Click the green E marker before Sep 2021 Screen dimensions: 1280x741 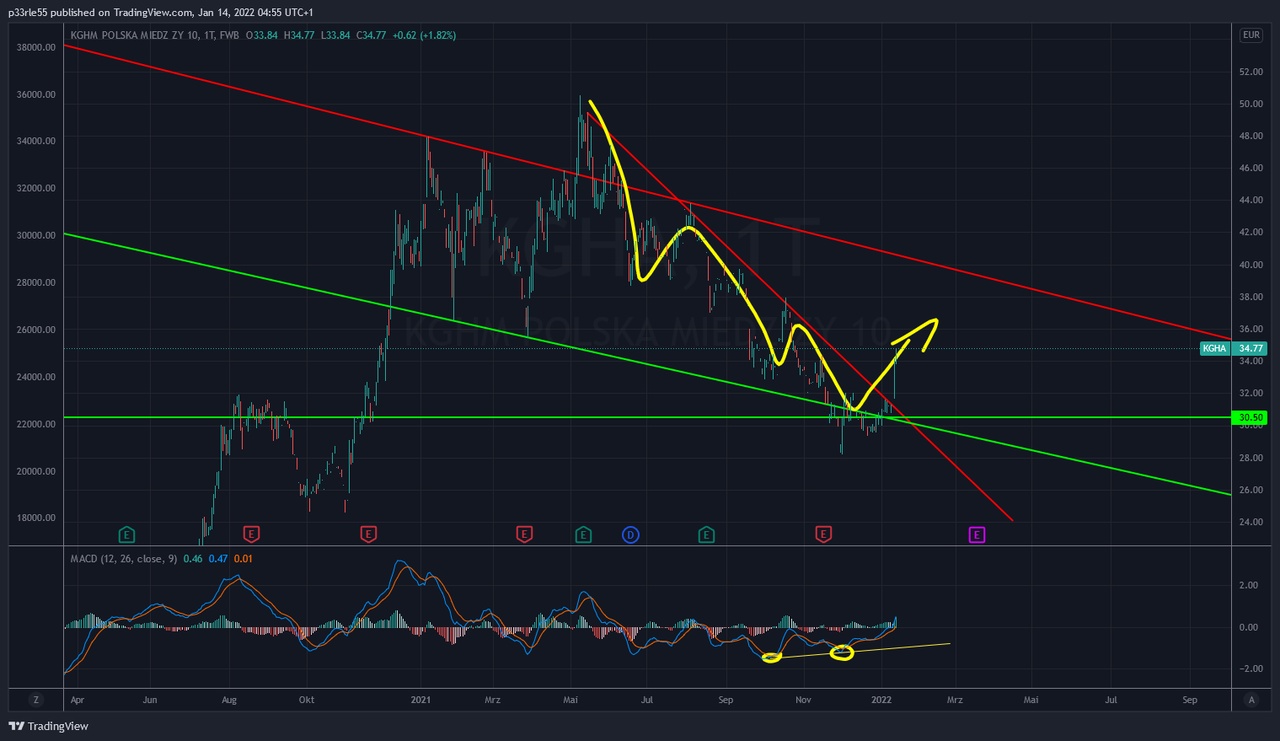[x=706, y=535]
